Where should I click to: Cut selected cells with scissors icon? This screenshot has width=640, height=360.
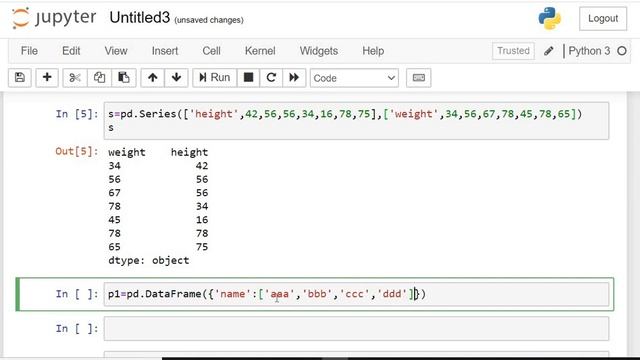(x=75, y=78)
